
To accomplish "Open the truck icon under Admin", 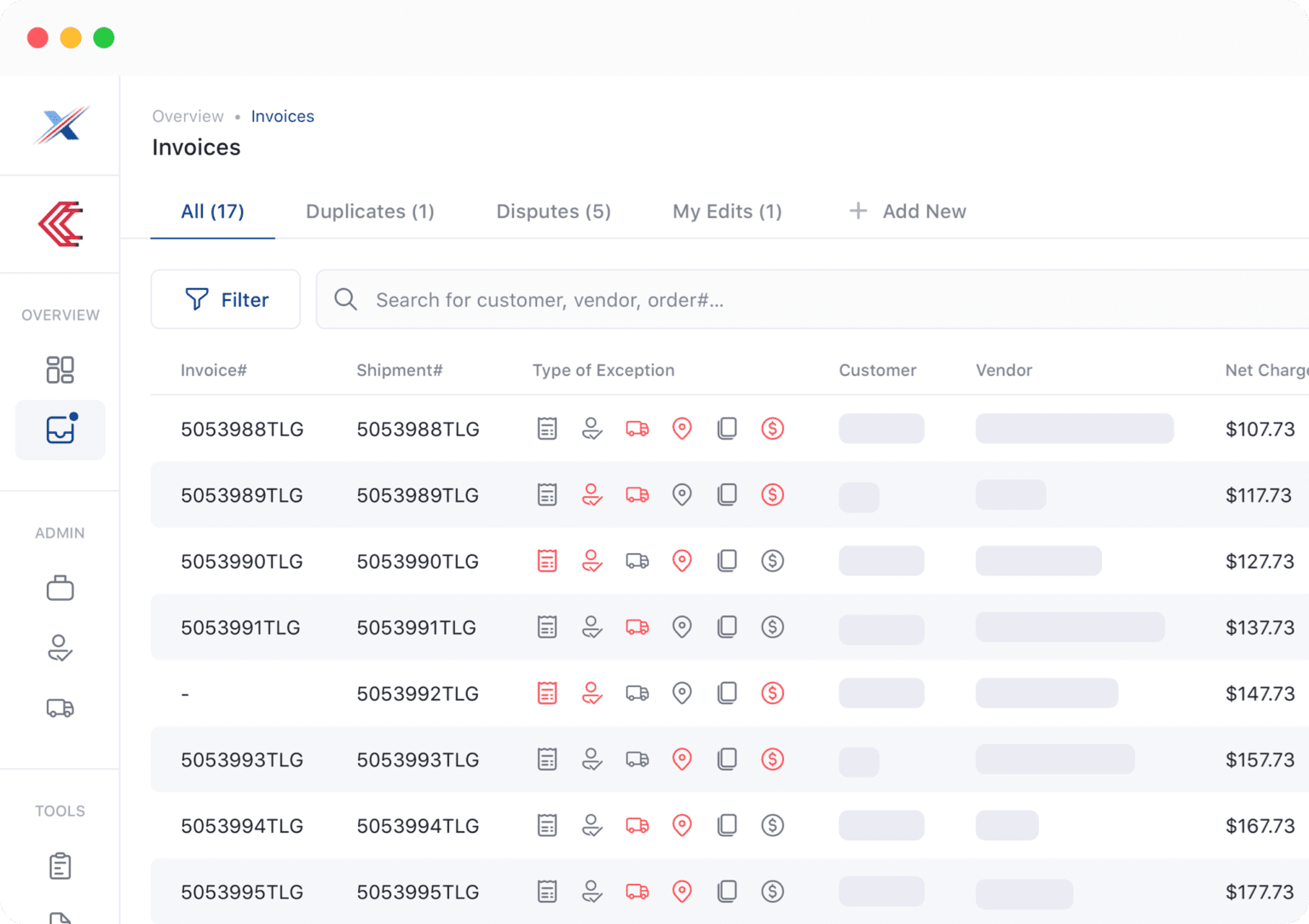I will pos(60,708).
